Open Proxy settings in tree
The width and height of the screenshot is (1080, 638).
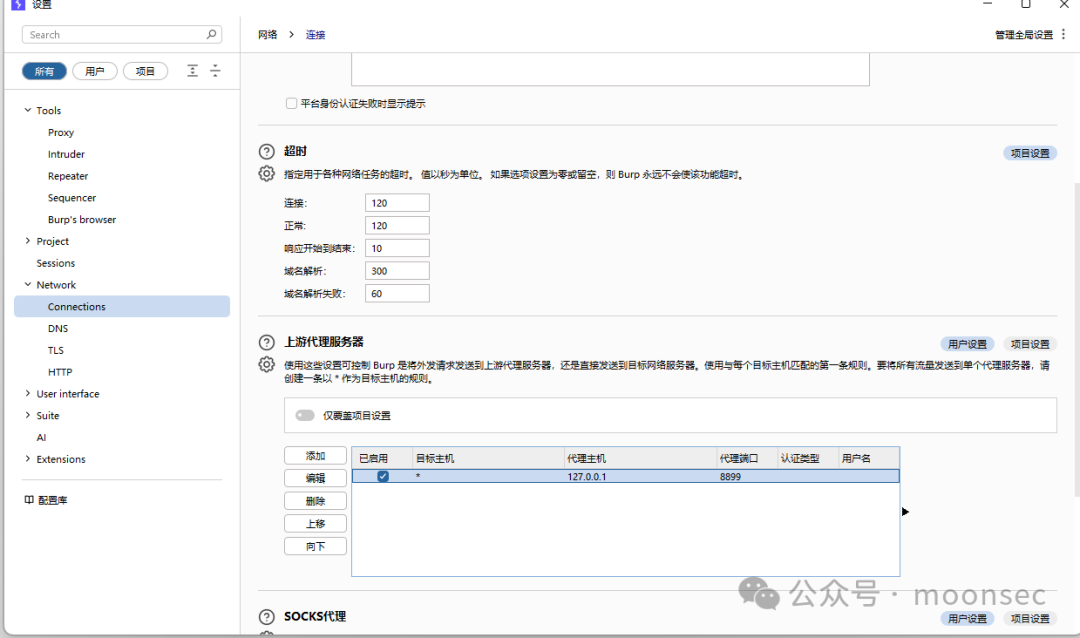[x=61, y=132]
